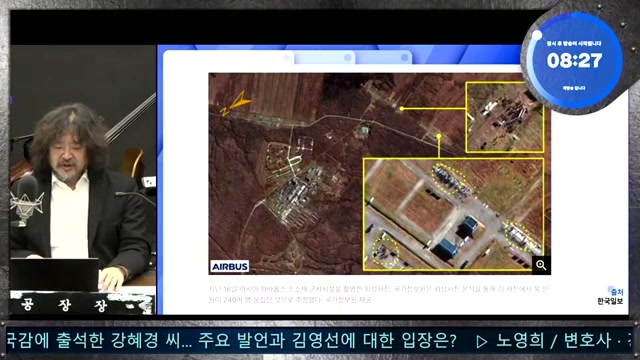Open the large lower inset satellite thumbnail
Image resolution: width=640 pixels, height=360 pixels.
pyautogui.click(x=453, y=214)
